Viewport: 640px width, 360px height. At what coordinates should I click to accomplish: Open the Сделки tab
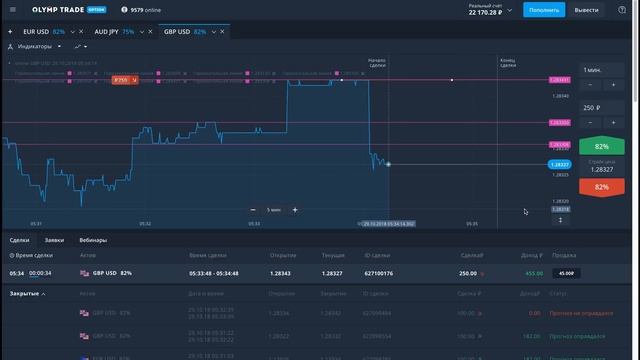coord(19,240)
